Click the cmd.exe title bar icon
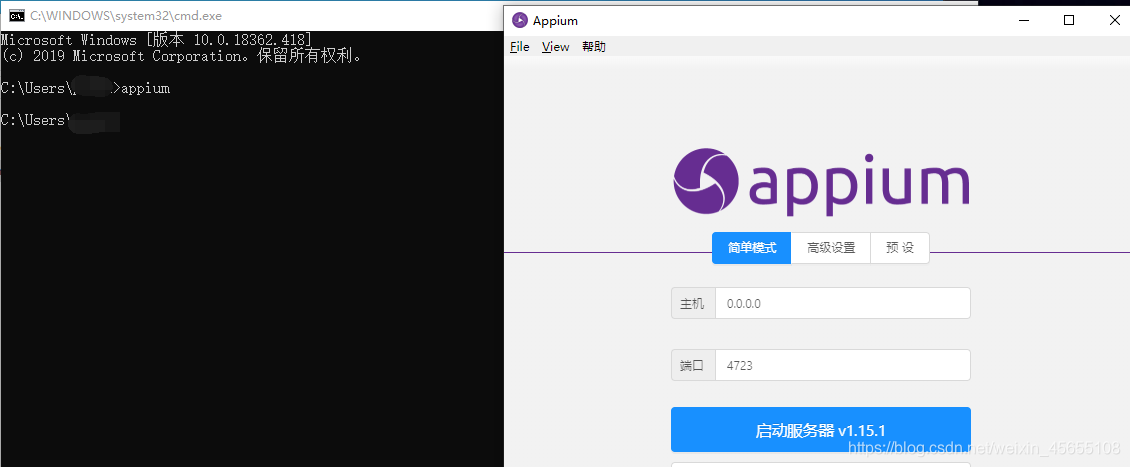The height and width of the screenshot is (467, 1130). point(16,15)
